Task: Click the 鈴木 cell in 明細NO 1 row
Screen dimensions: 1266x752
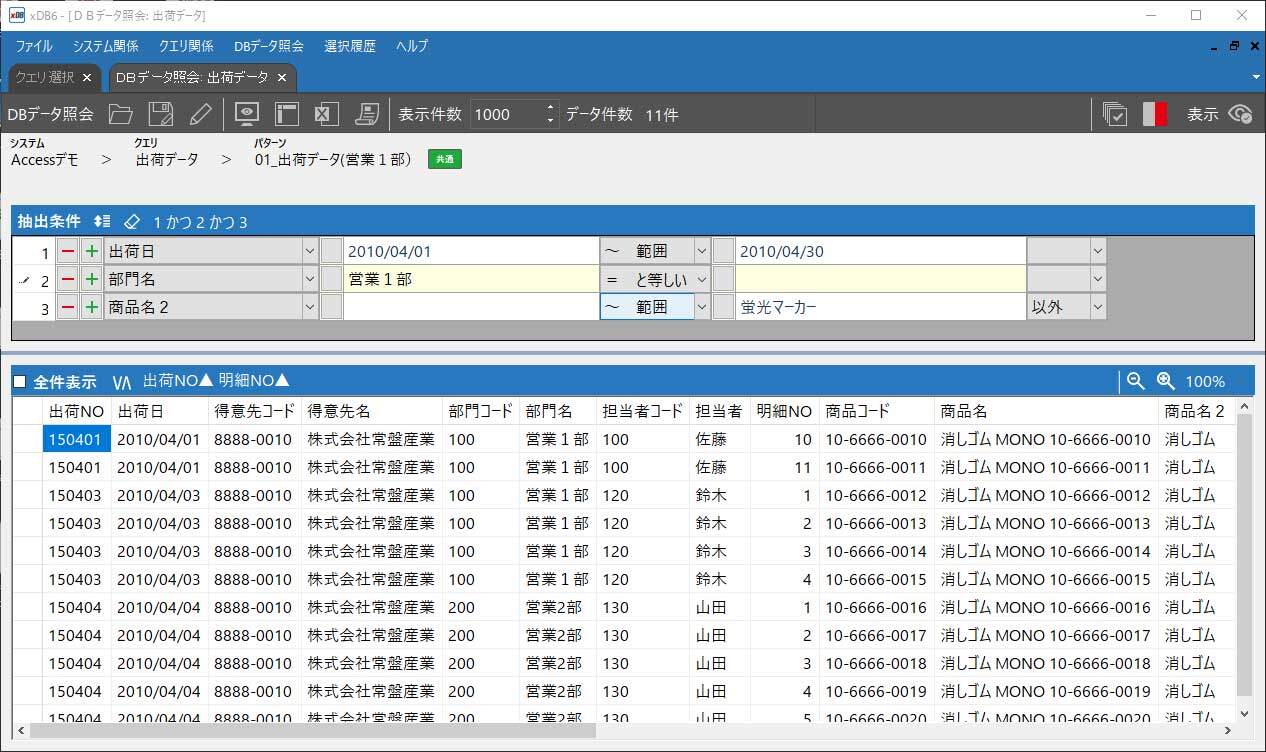Action: 719,495
